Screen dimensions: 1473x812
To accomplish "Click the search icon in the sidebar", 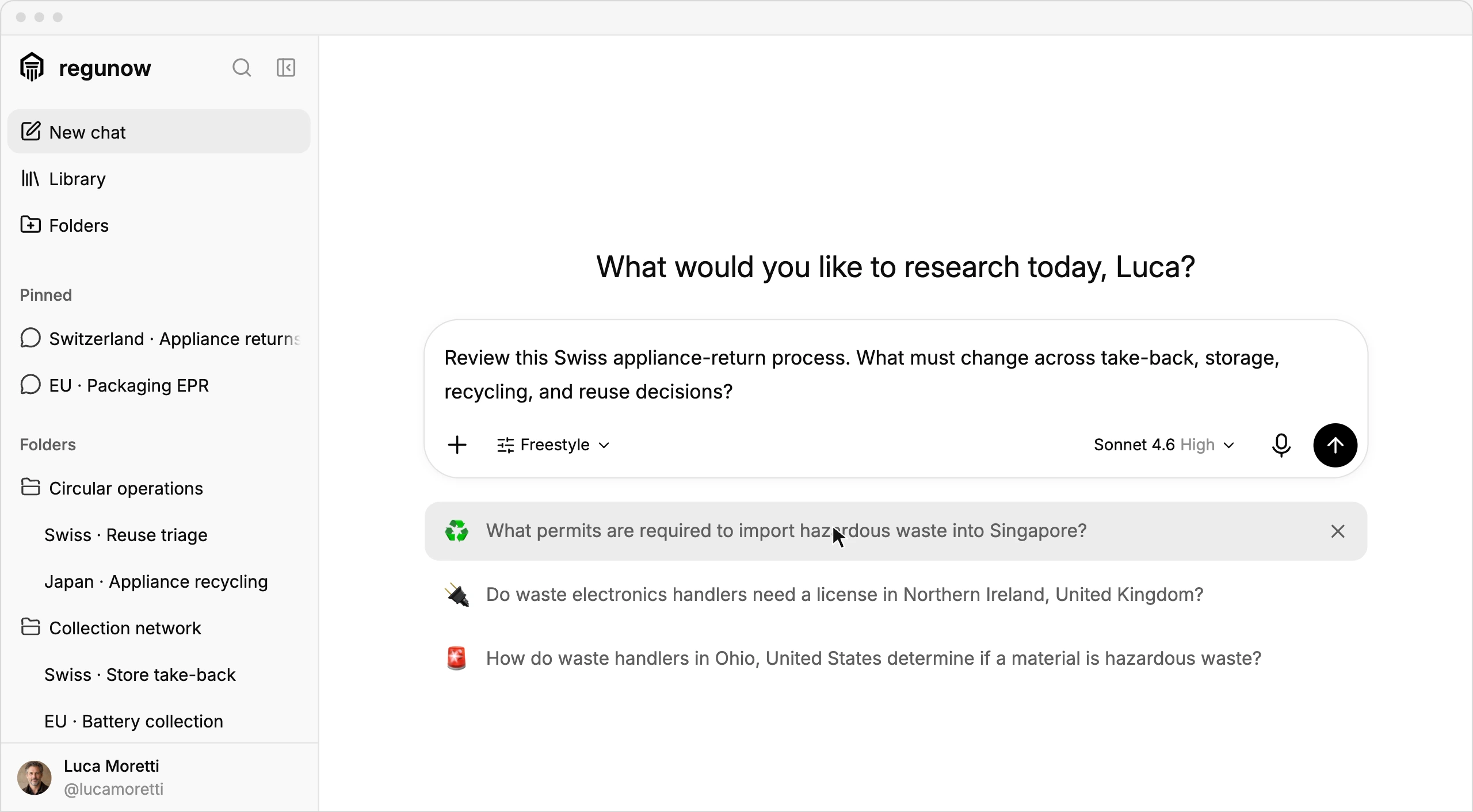I will coord(242,68).
